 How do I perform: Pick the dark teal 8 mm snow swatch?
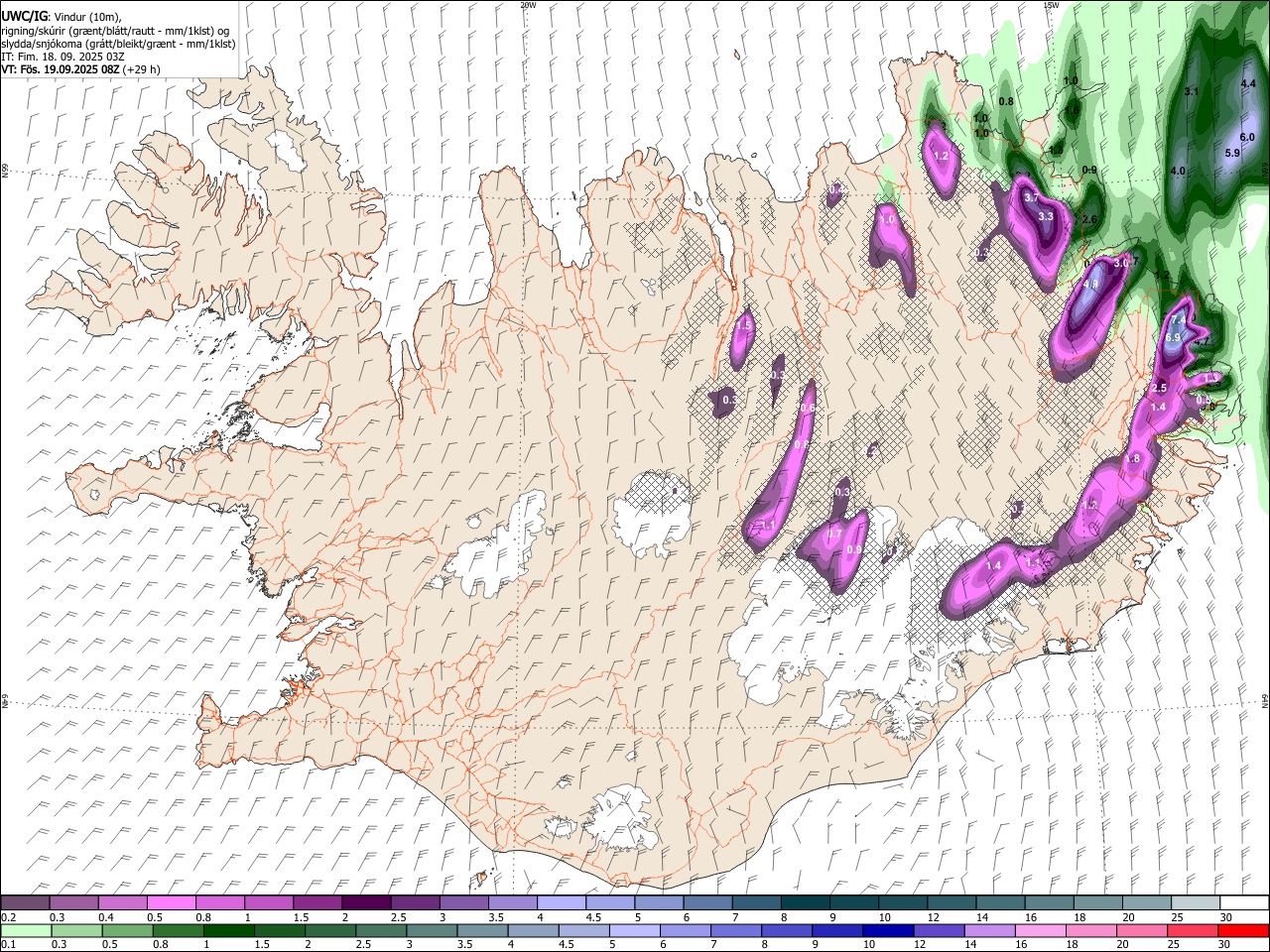805,903
